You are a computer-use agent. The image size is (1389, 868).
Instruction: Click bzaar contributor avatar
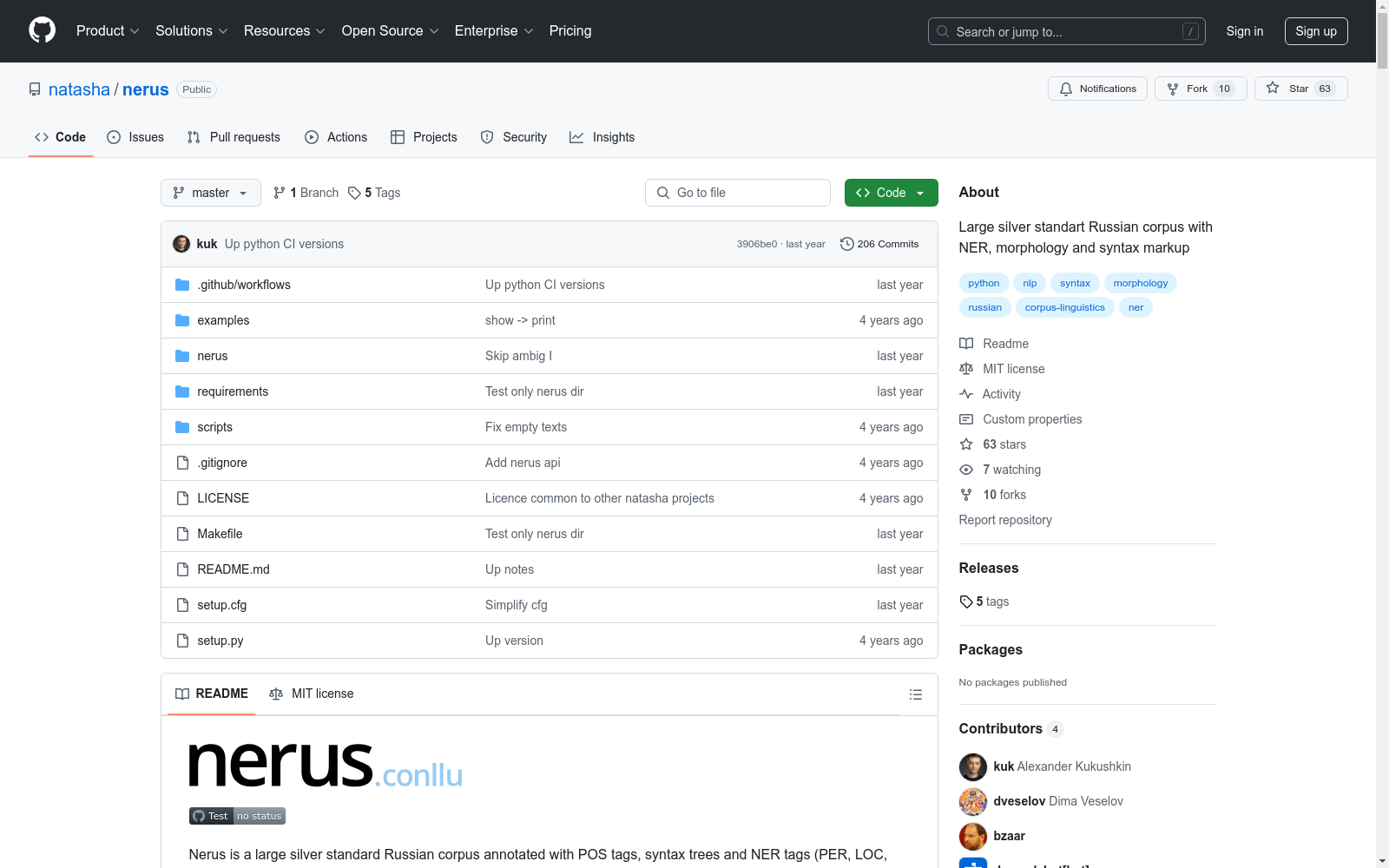click(x=973, y=837)
